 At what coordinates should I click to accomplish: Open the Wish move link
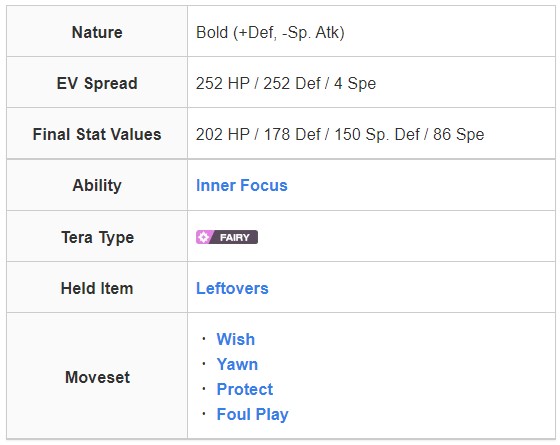pyautogui.click(x=236, y=339)
